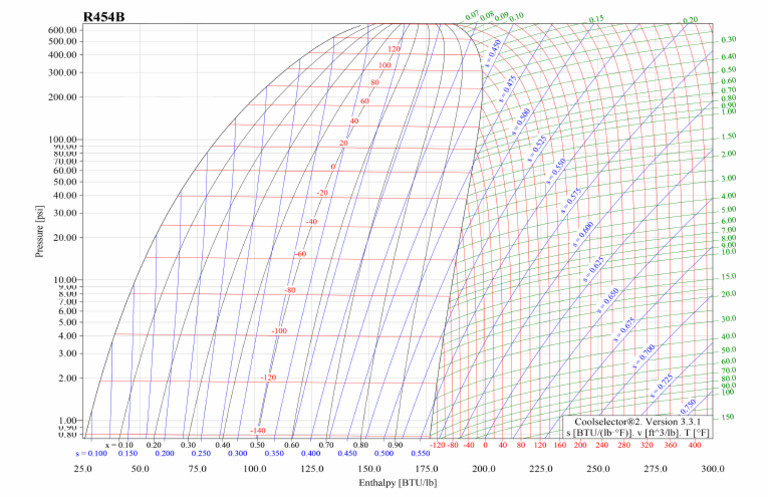Click the 175.0 enthalpy axis tick
Image resolution: width=768 pixels, height=497 pixels.
tap(427, 469)
